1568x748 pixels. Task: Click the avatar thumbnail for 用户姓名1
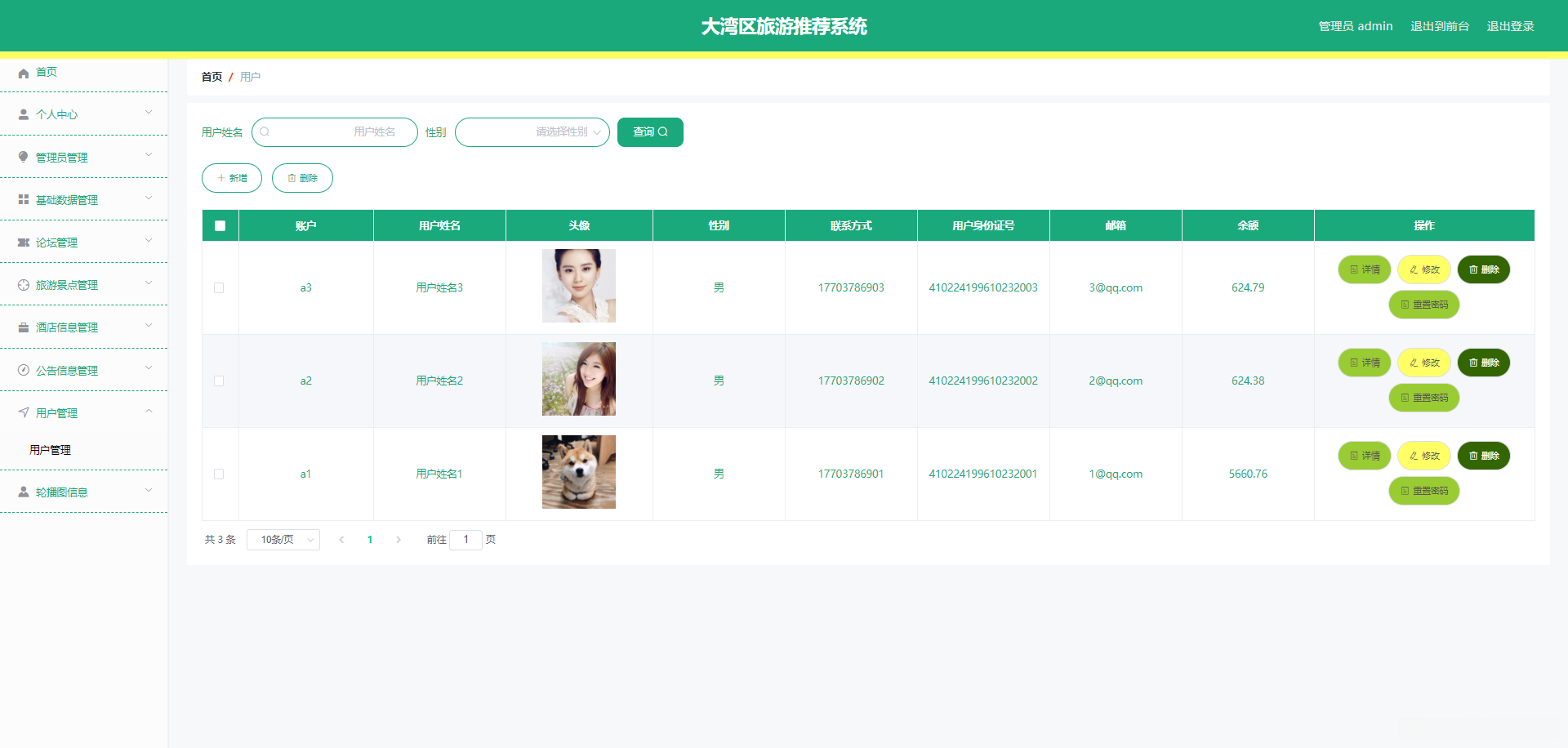pyautogui.click(x=579, y=472)
